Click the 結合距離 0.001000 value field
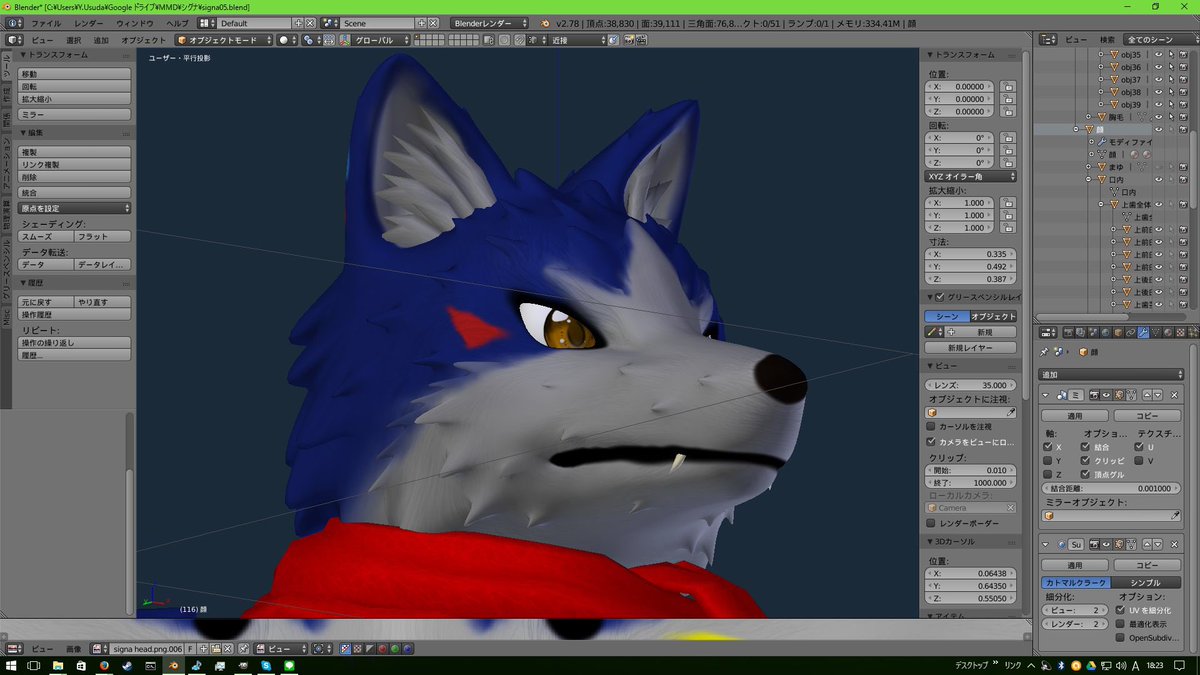 click(x=1111, y=487)
